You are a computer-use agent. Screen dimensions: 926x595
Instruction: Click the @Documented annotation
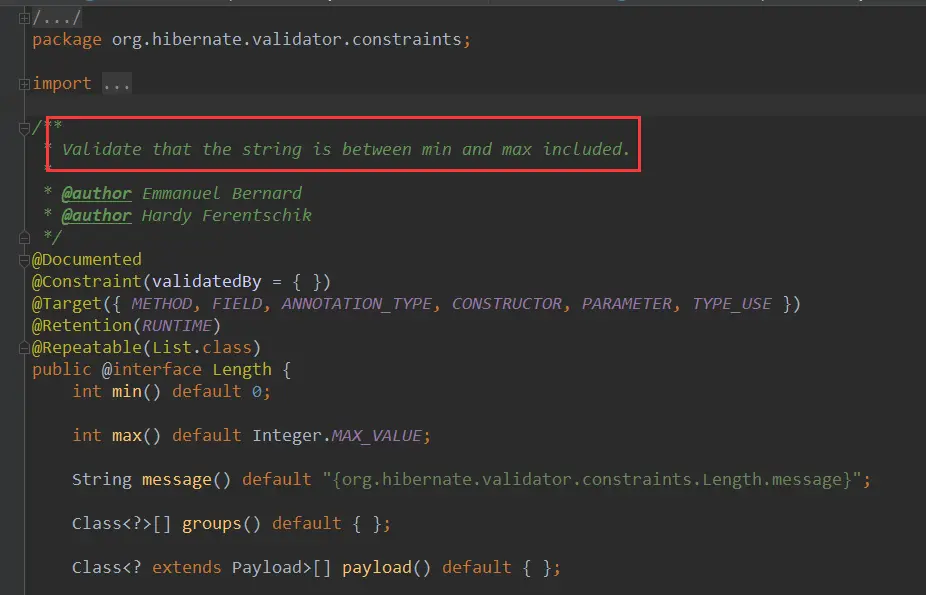tap(87, 260)
